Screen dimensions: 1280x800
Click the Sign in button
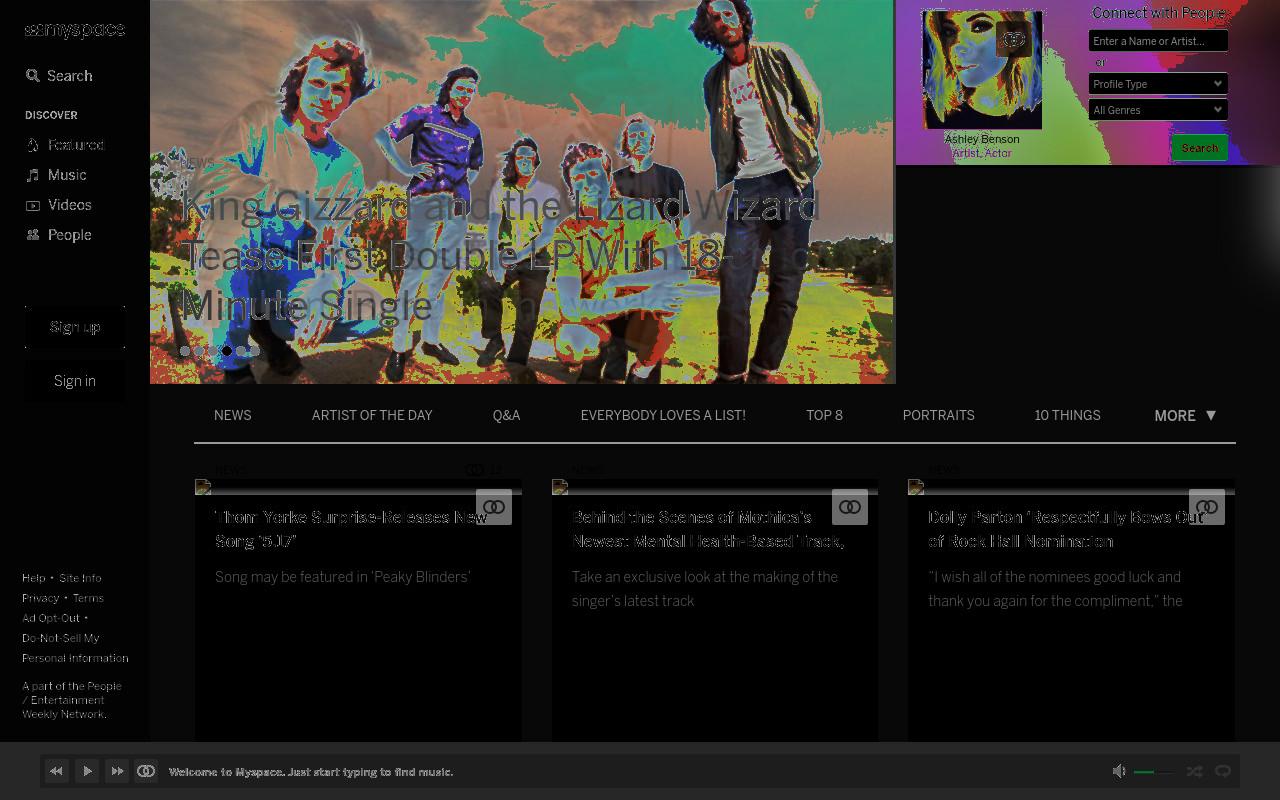[x=75, y=381]
